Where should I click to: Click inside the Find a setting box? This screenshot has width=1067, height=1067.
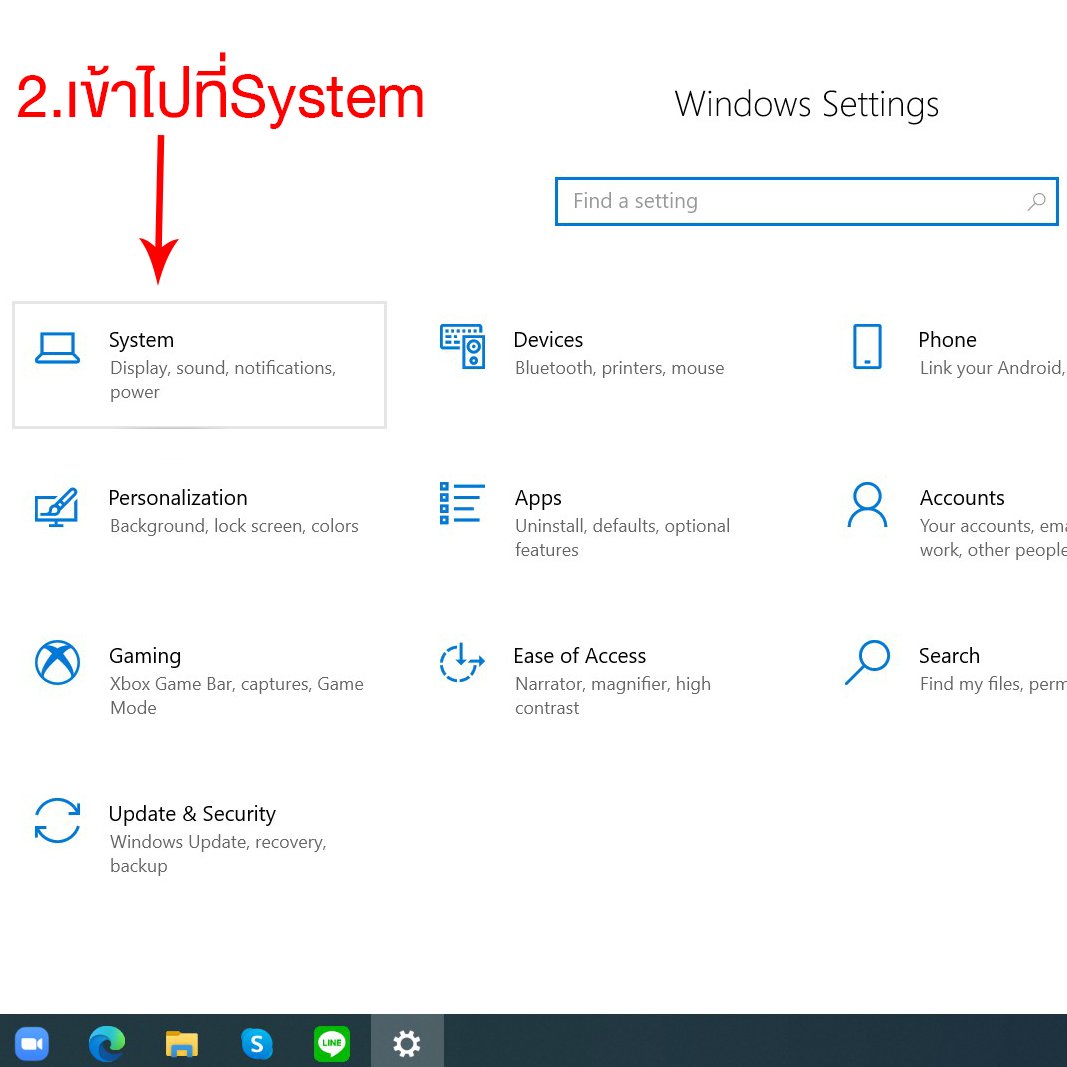coord(790,201)
